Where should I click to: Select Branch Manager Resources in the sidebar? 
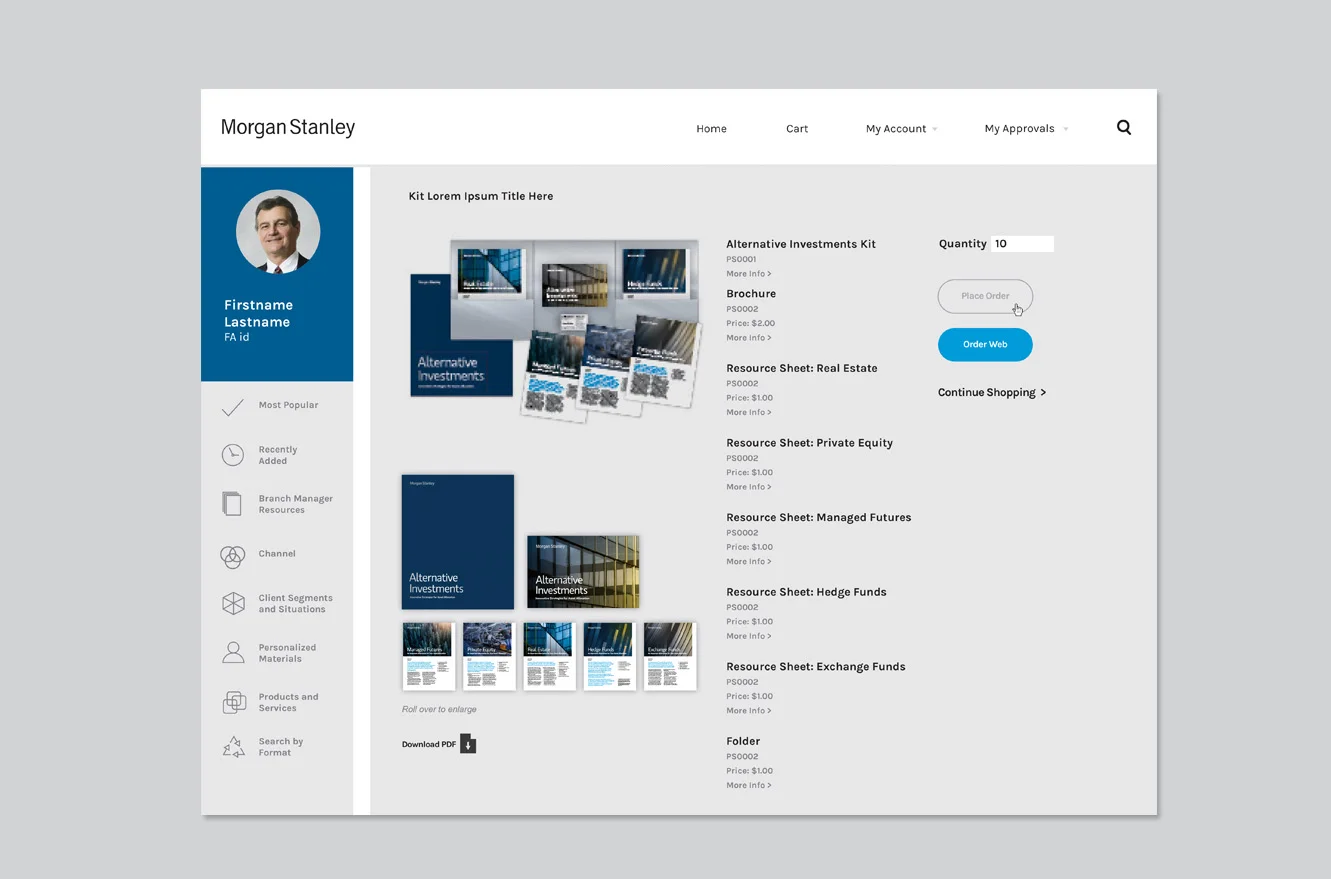click(296, 504)
